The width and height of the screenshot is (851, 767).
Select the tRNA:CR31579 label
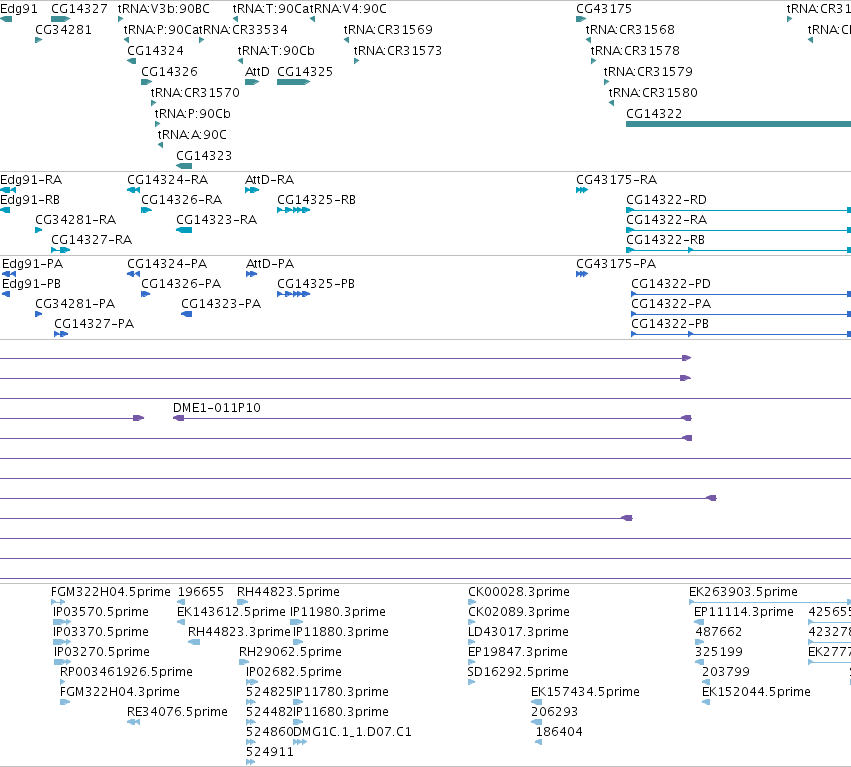coord(648,72)
